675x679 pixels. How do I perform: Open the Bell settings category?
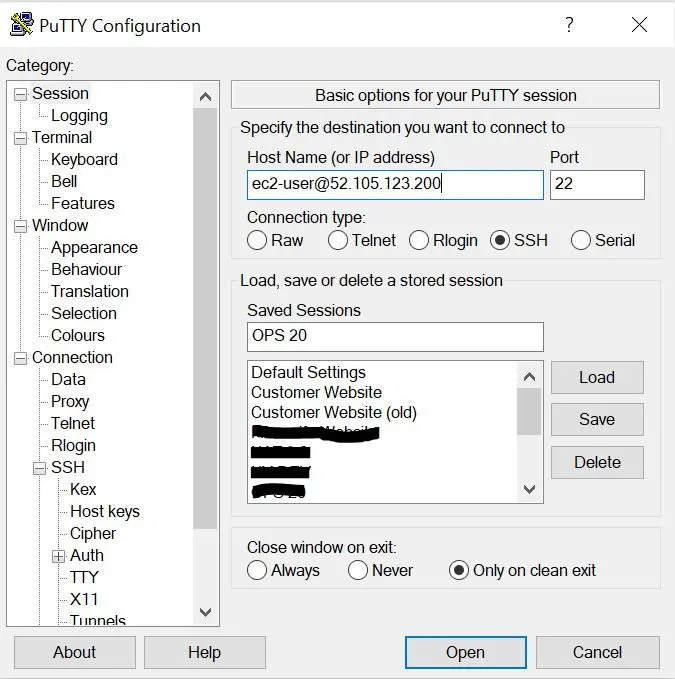pos(64,181)
